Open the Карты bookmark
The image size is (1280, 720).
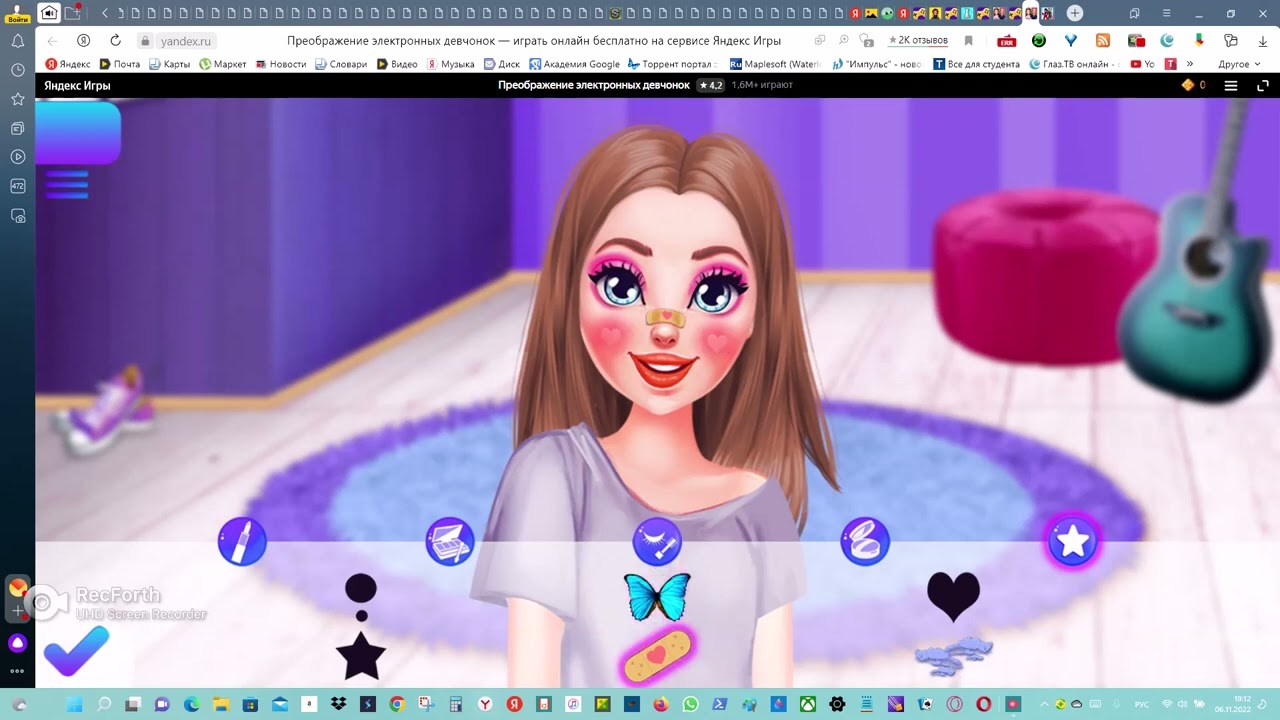170,64
